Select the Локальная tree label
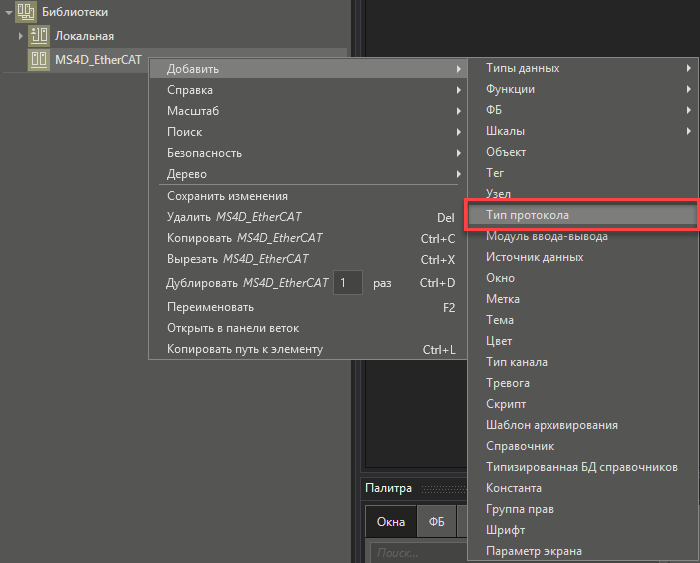700x563 pixels. (x=84, y=36)
